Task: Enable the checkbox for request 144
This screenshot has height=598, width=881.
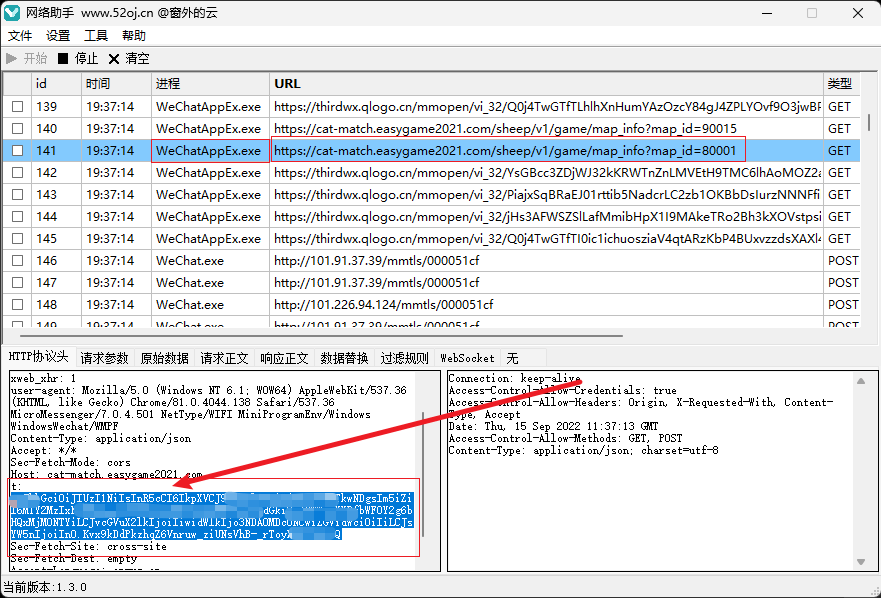Action: tap(18, 216)
